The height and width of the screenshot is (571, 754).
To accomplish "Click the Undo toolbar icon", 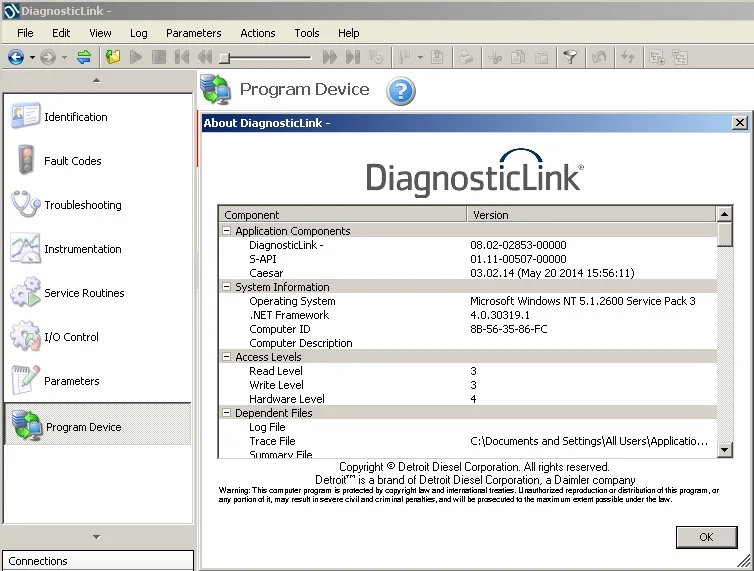I will [x=599, y=58].
